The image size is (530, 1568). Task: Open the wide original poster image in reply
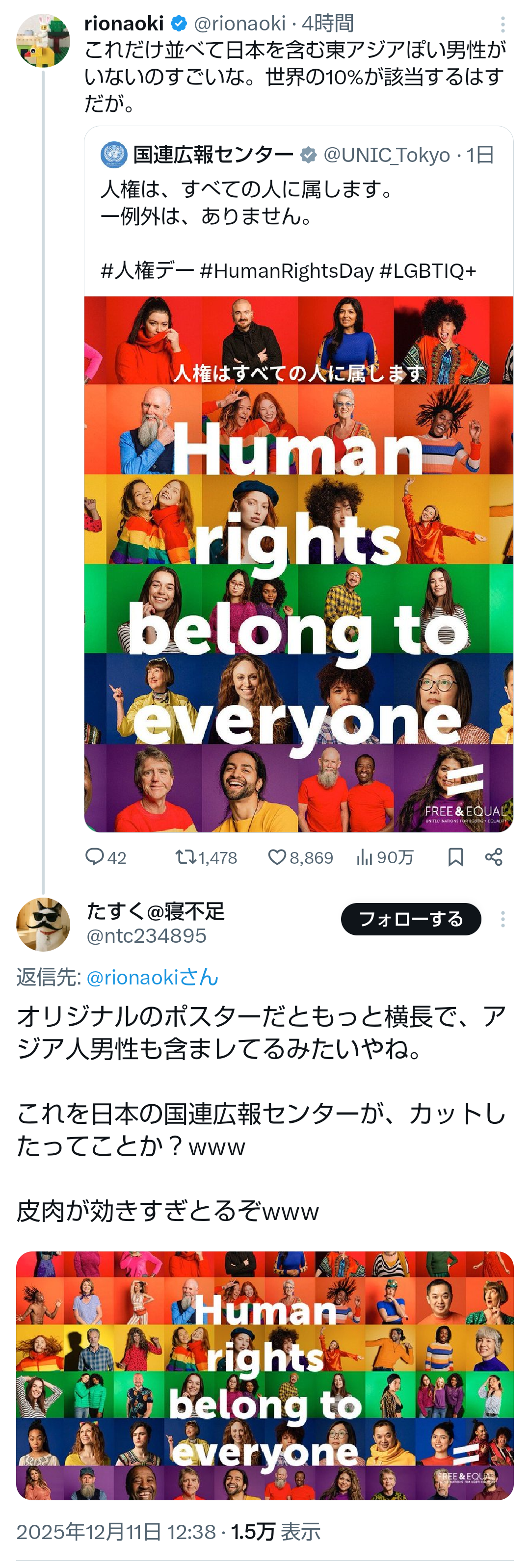point(265,1375)
